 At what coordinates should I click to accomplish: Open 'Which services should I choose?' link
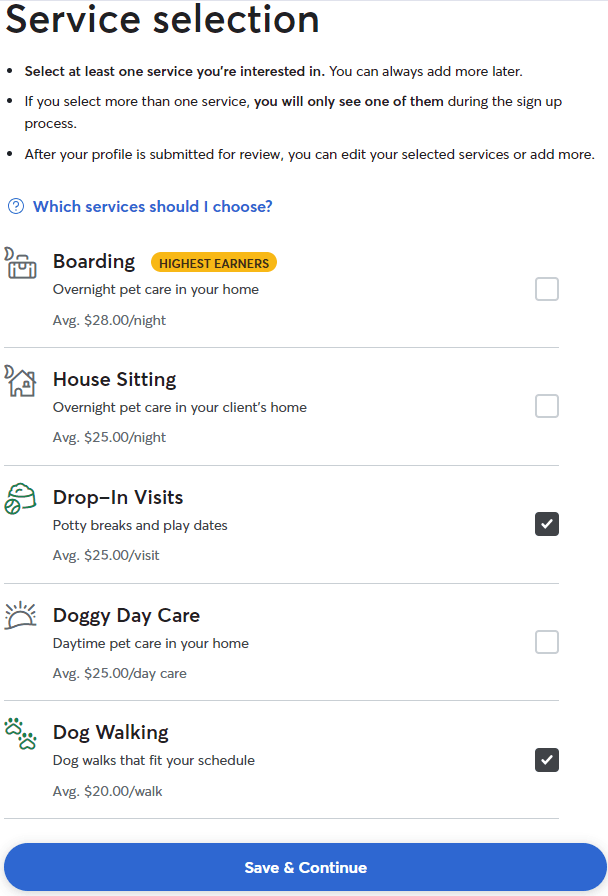point(152,207)
